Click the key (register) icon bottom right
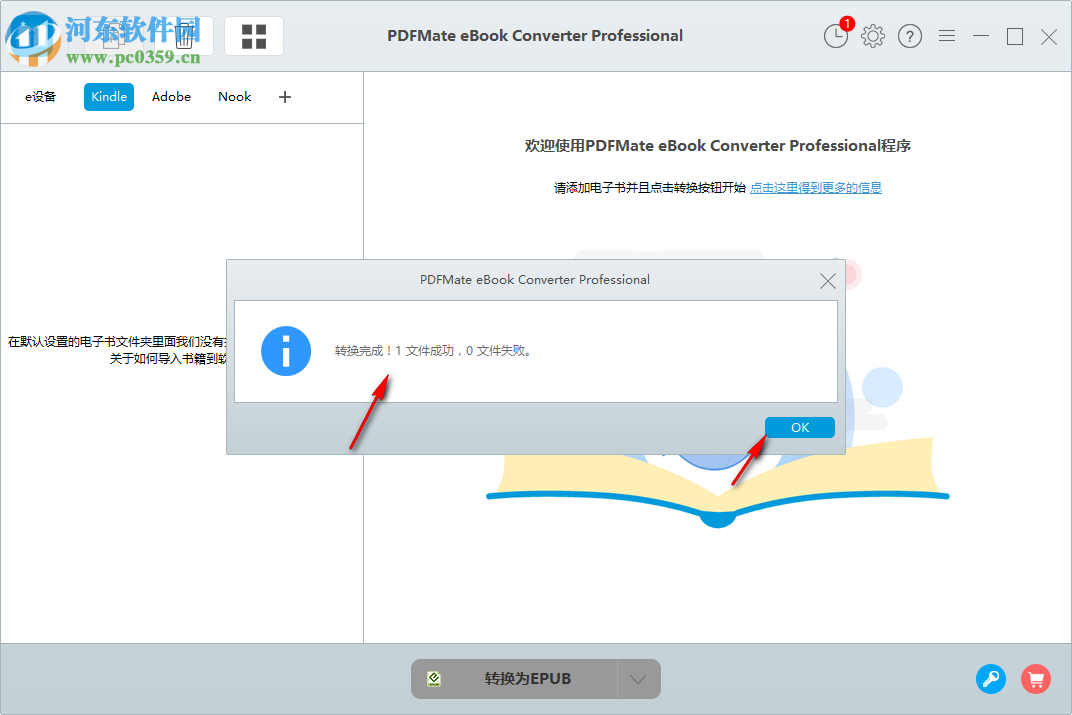This screenshot has width=1072, height=715. click(x=991, y=679)
